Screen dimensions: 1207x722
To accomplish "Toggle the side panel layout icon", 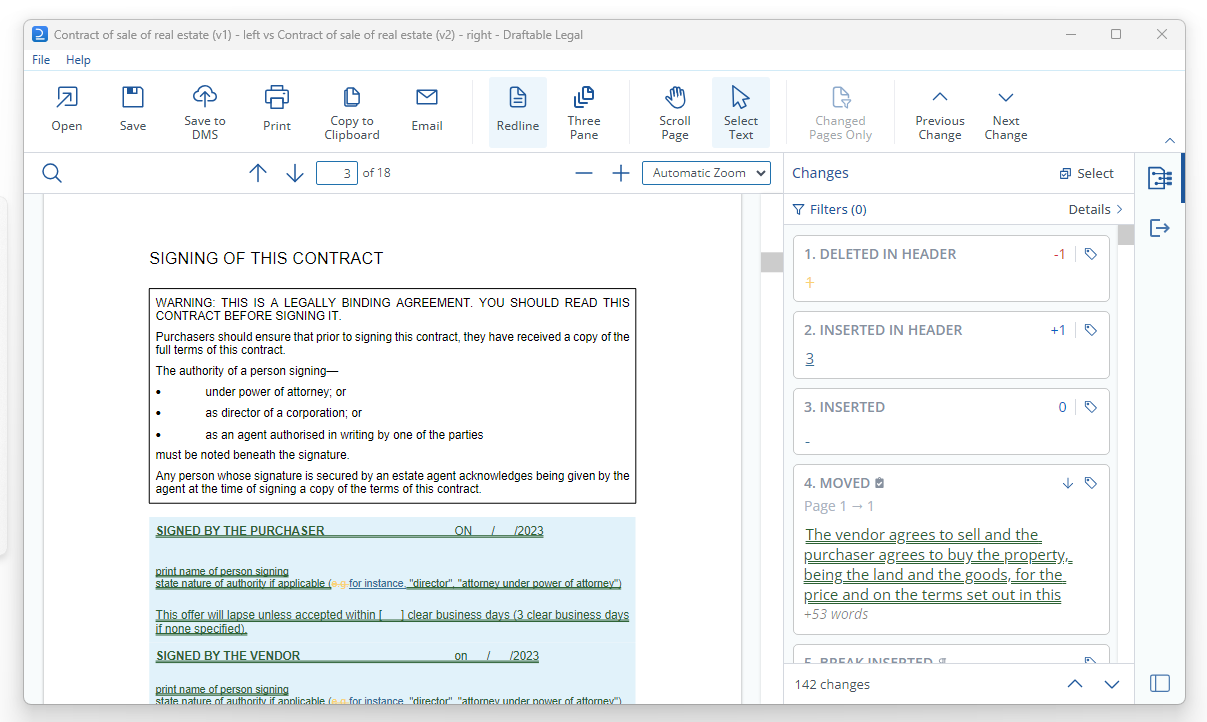I will point(1160,683).
